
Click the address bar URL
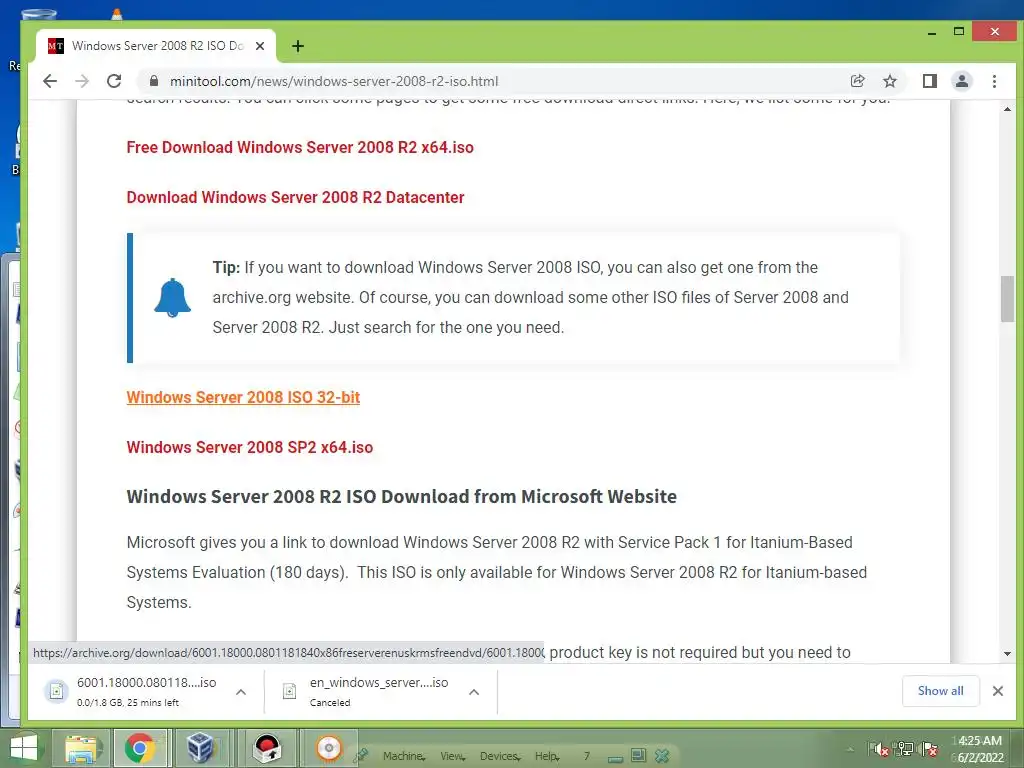[x=334, y=81]
